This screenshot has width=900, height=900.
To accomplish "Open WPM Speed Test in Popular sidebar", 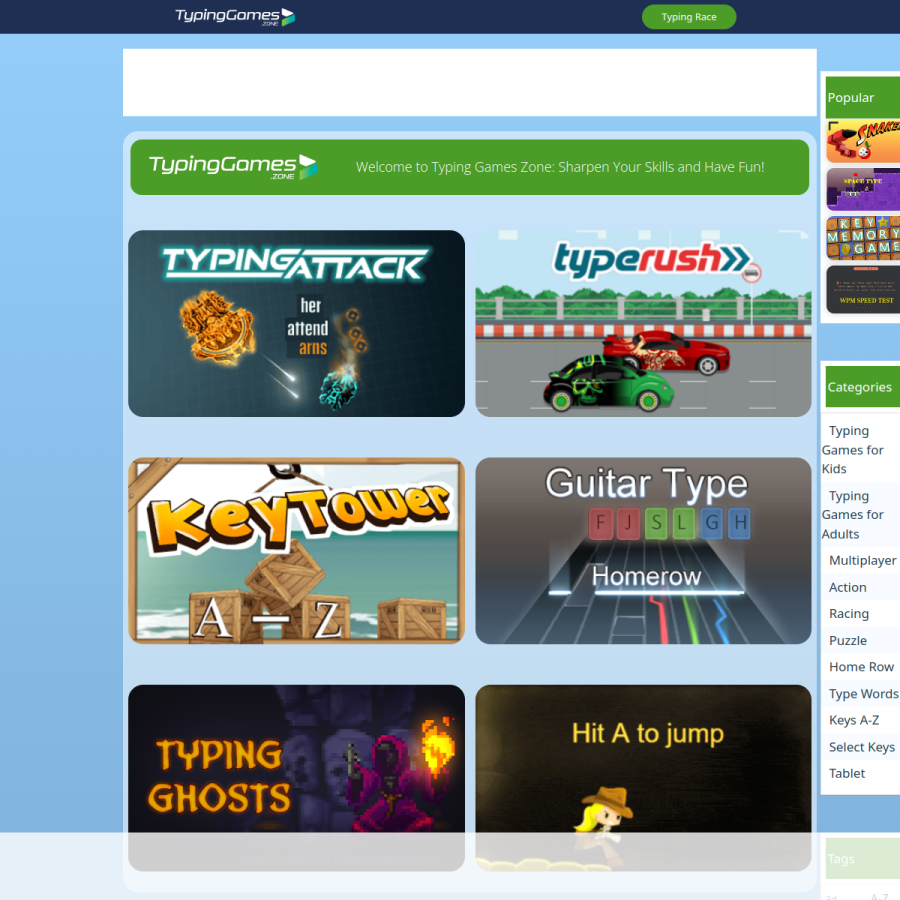I will coord(863,289).
